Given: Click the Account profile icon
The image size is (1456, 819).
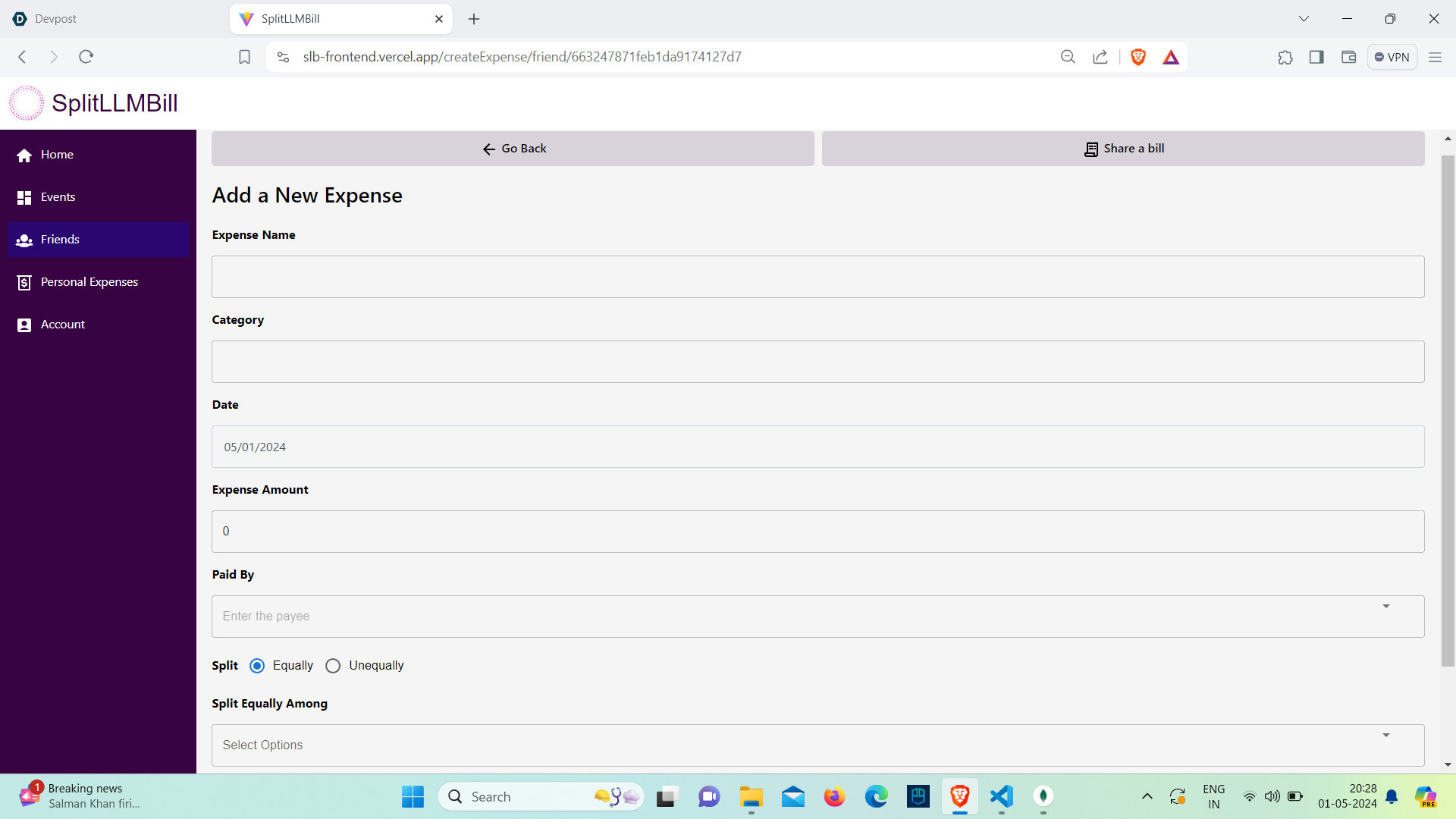Looking at the screenshot, I should coord(24,325).
